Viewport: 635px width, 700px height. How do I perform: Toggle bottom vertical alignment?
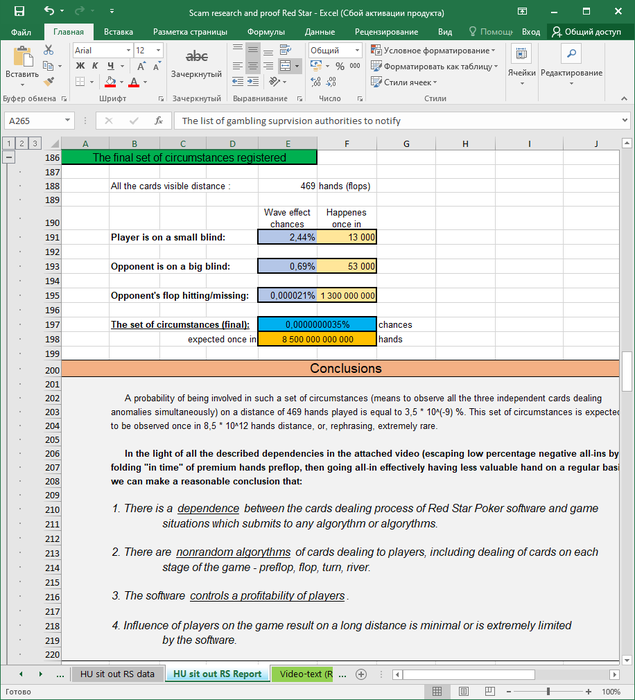point(268,50)
